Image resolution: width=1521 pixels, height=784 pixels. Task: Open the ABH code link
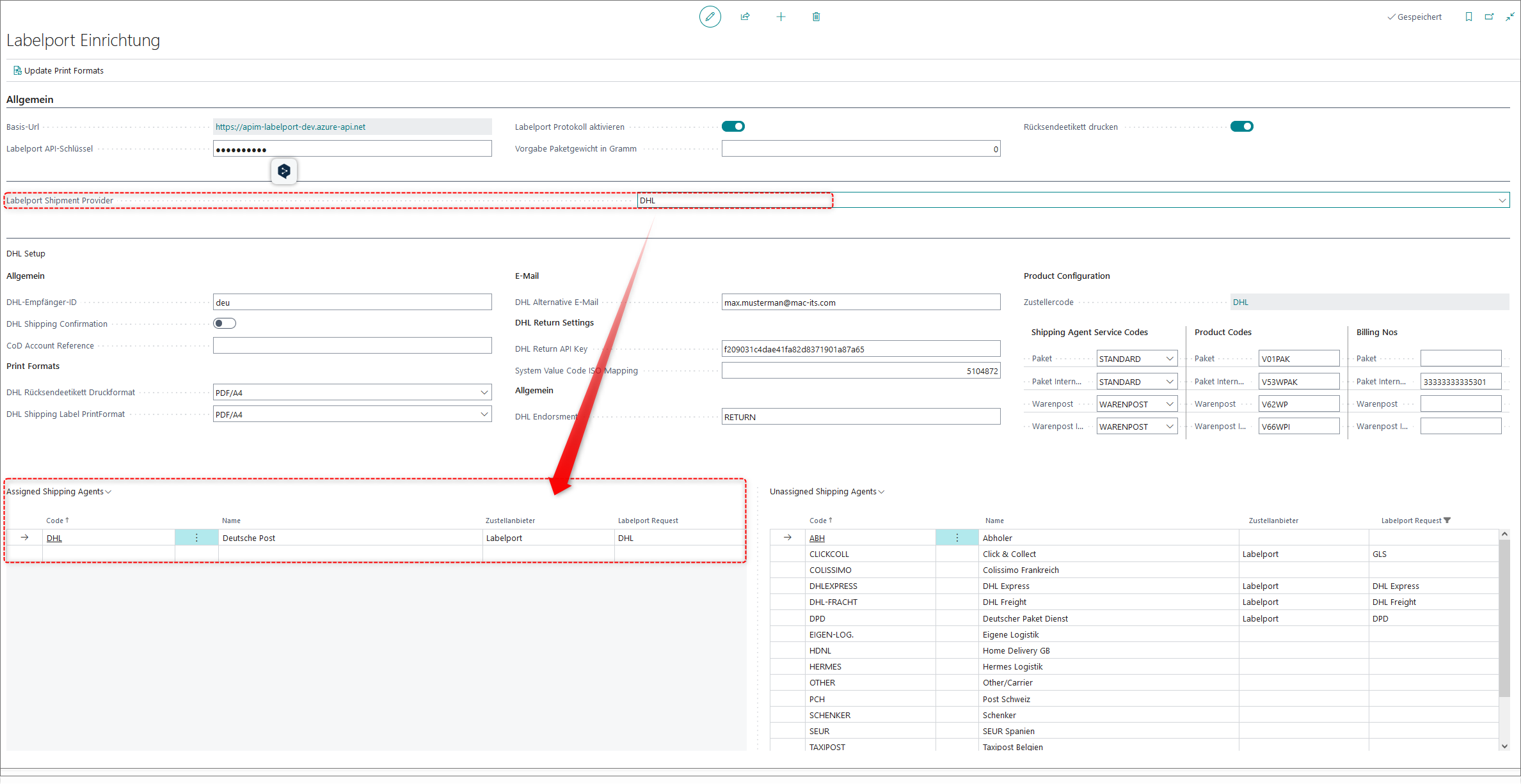click(817, 538)
